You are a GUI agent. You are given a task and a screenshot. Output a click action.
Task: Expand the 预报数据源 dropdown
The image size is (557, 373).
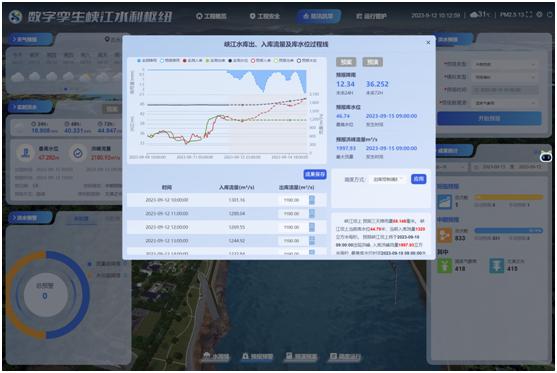pos(504,103)
